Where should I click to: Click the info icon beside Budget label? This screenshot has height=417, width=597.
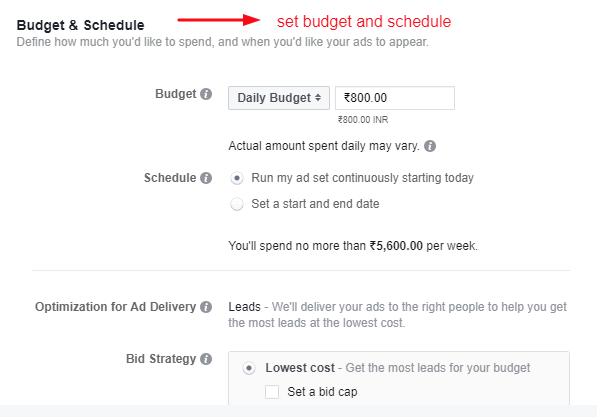coord(206,94)
